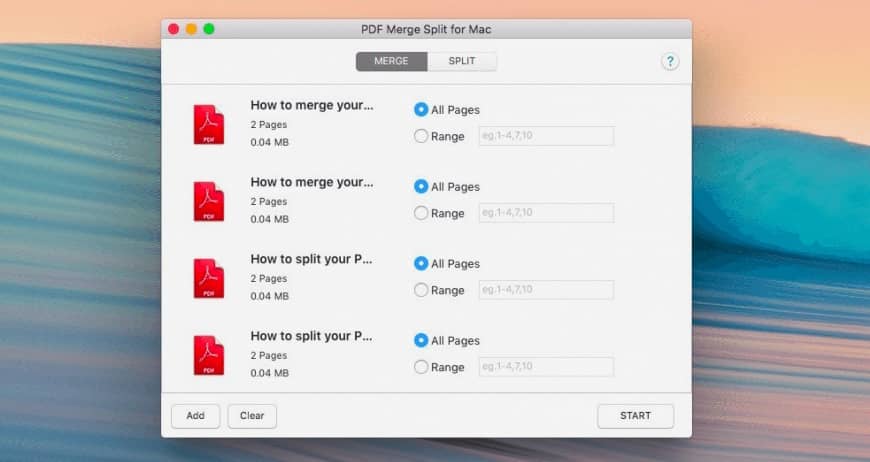The width and height of the screenshot is (870, 462).
Task: Select the last 'How to split your P...' file name
Action: [311, 336]
